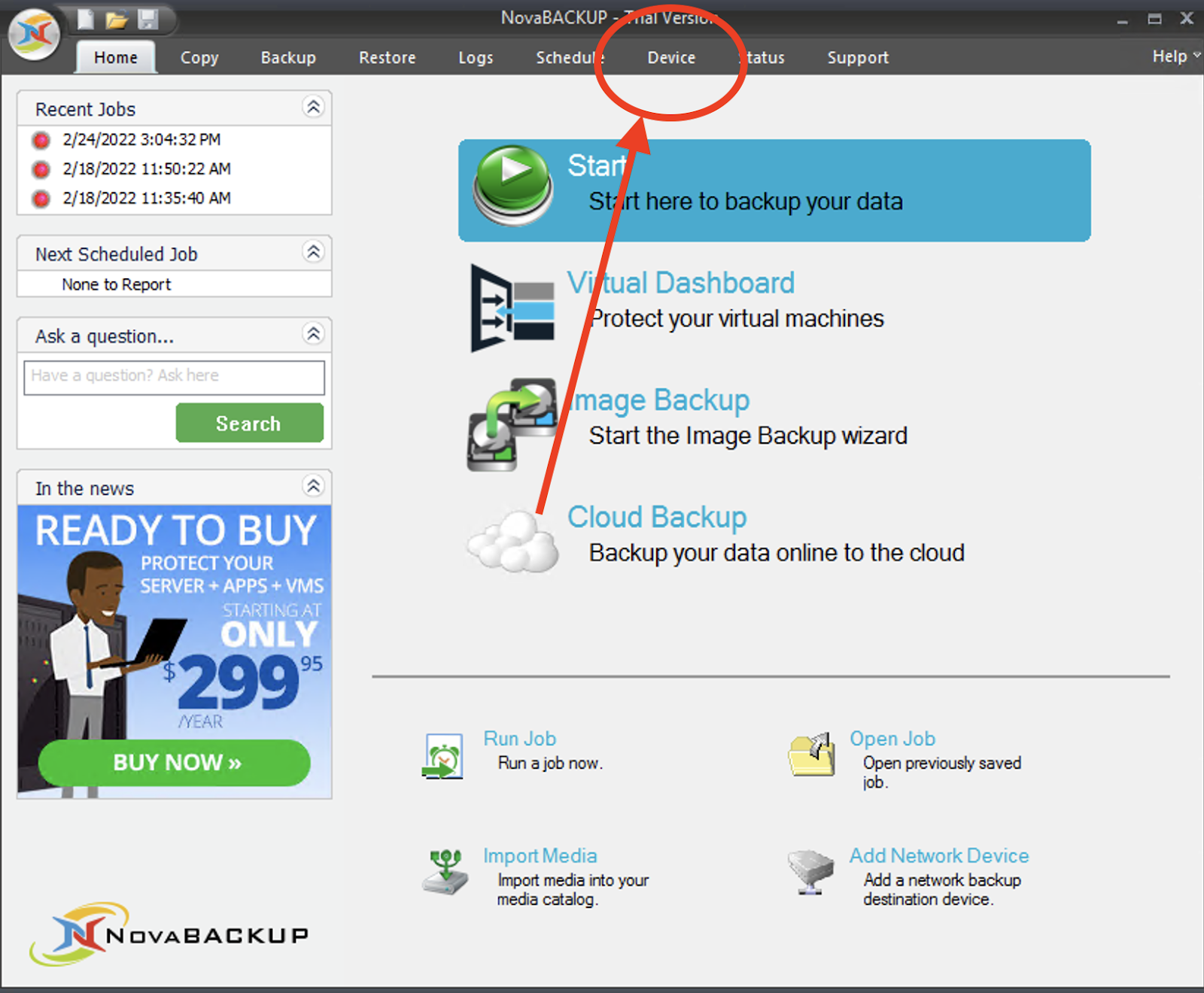Click 'Start the Image Backup wizard' text
The width and height of the screenshot is (1204, 993).
tap(748, 436)
